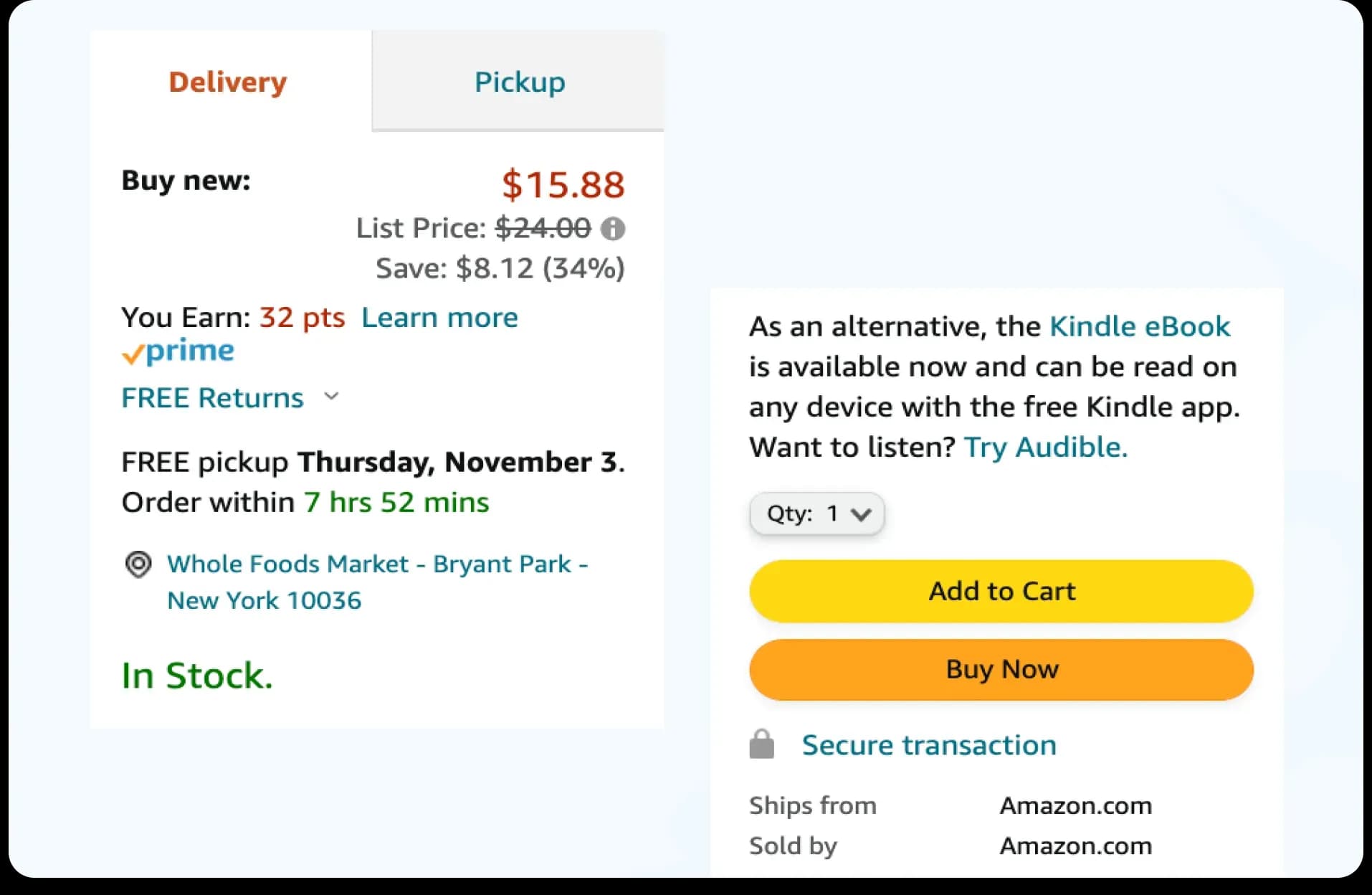Switch to the Pickup tab
The width and height of the screenshot is (1372, 895).
click(x=518, y=81)
